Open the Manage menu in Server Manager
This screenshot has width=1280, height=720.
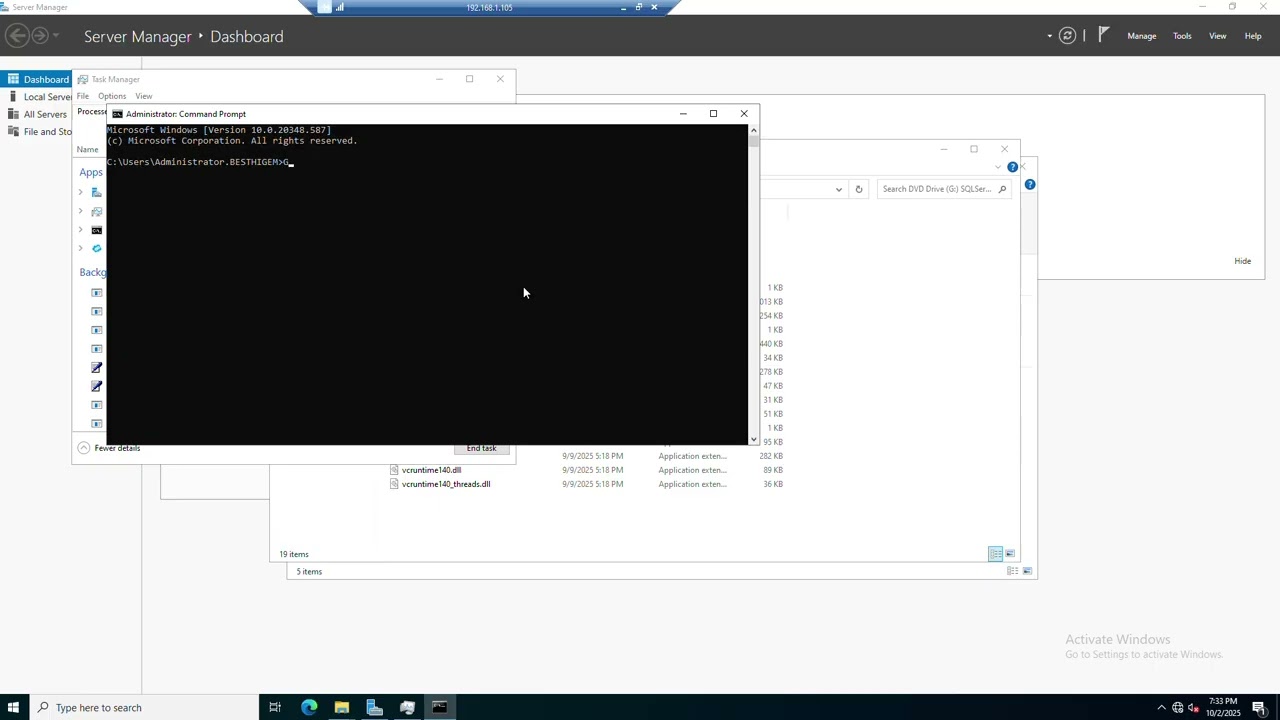1141,36
